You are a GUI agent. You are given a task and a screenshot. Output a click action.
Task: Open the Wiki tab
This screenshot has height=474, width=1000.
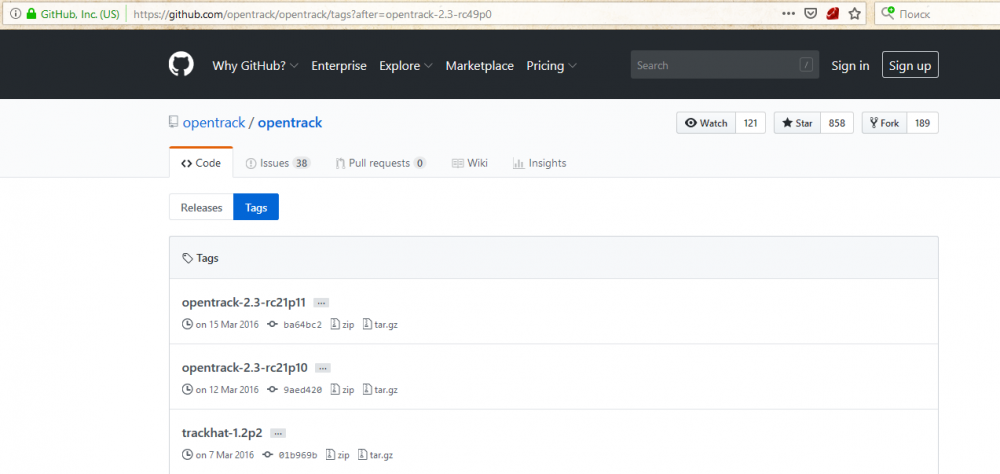click(470, 163)
